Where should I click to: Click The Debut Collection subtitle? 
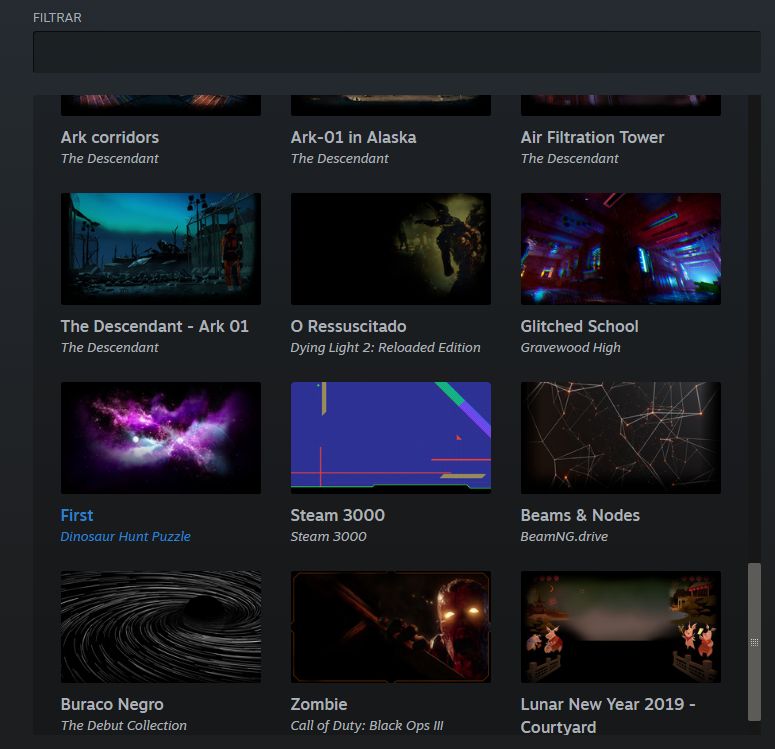click(124, 725)
